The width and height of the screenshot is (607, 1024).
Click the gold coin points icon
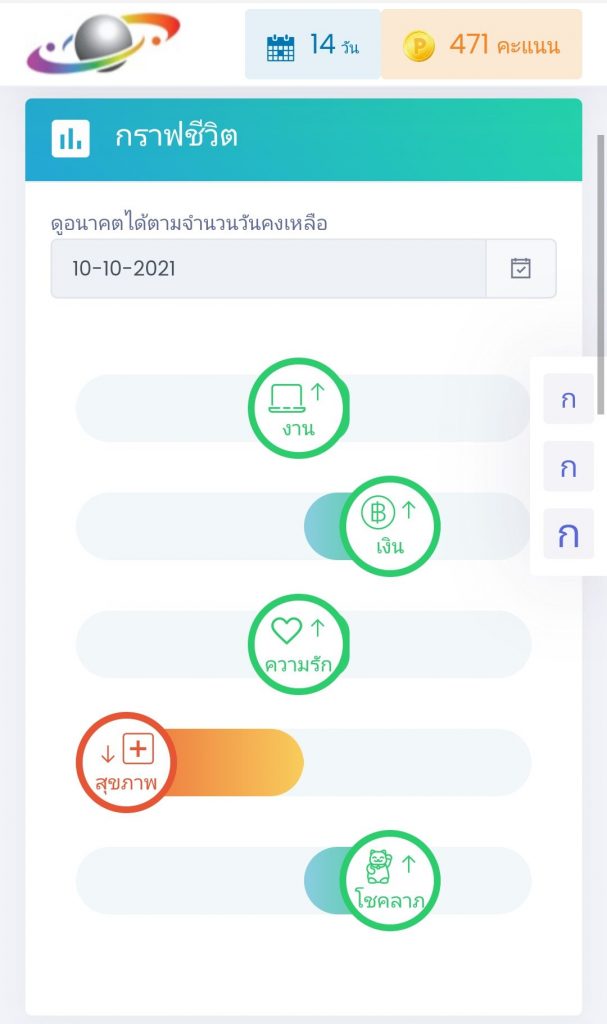[419, 46]
